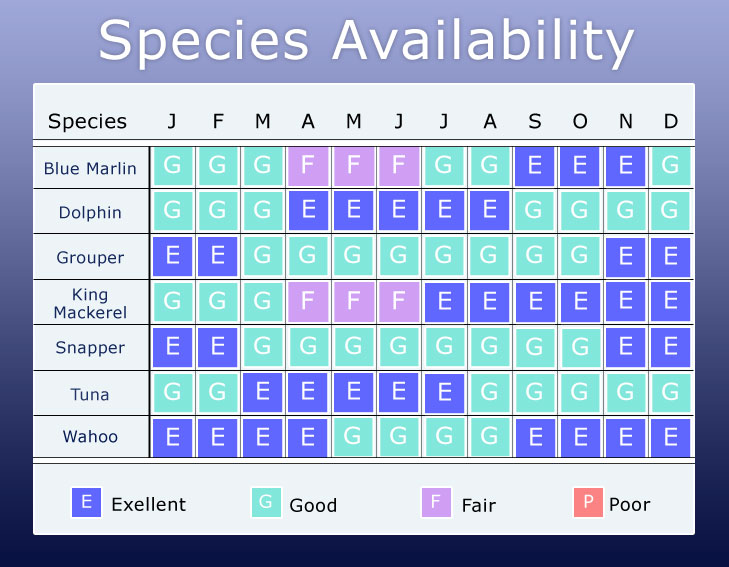Screen dimensions: 729x567
Task: Click the Good legend swatch
Action: (266, 502)
